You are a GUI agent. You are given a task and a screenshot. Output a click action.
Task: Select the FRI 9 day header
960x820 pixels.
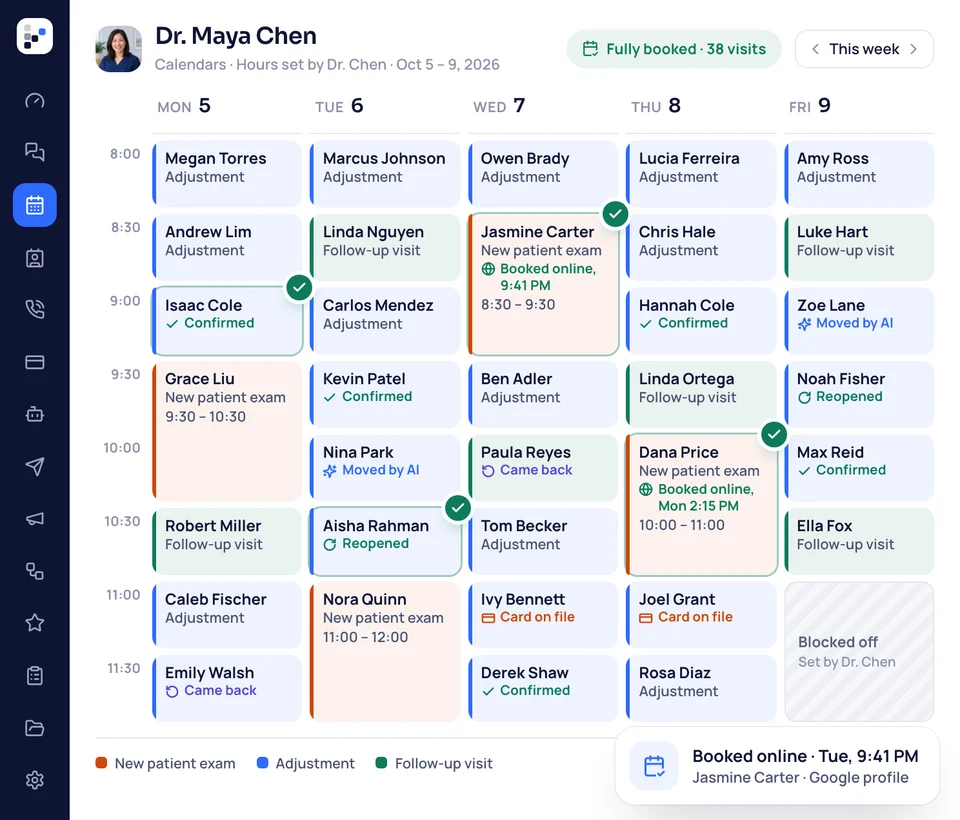point(809,106)
